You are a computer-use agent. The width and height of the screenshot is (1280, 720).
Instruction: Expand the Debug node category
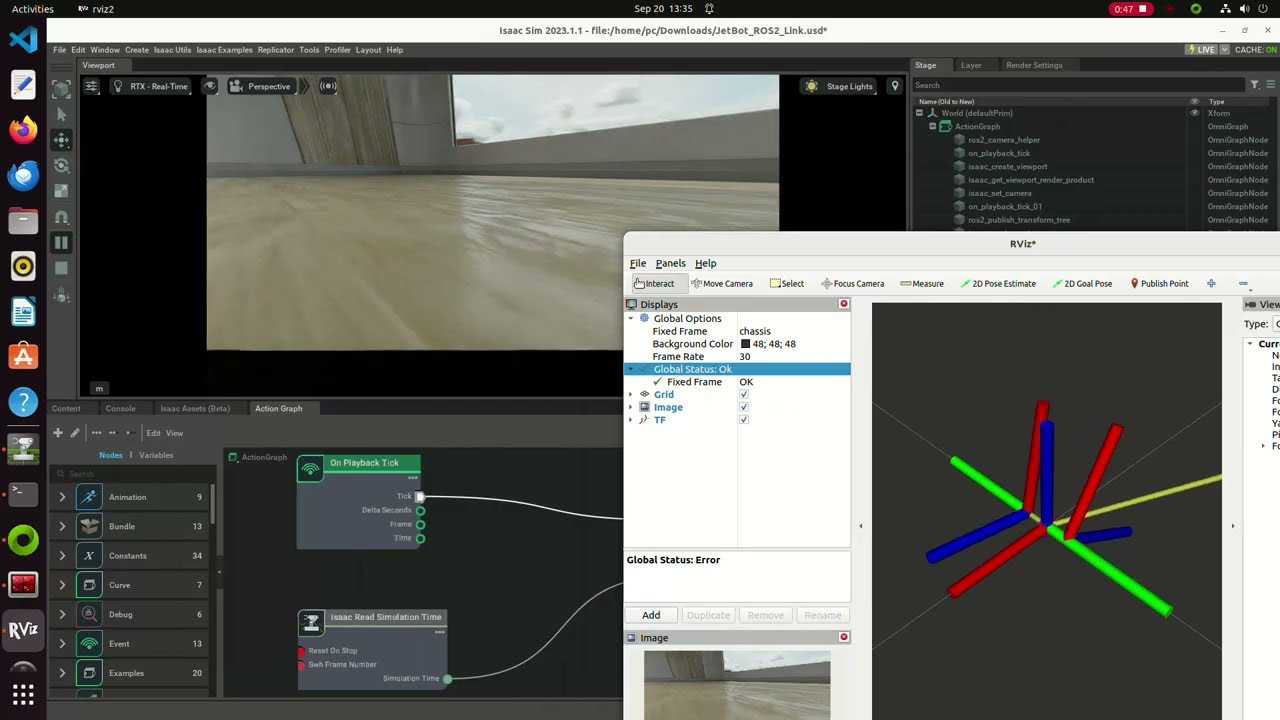click(x=62, y=614)
